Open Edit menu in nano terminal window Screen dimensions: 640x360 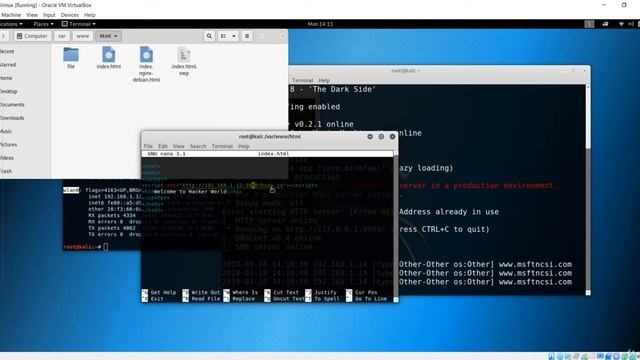click(162, 146)
